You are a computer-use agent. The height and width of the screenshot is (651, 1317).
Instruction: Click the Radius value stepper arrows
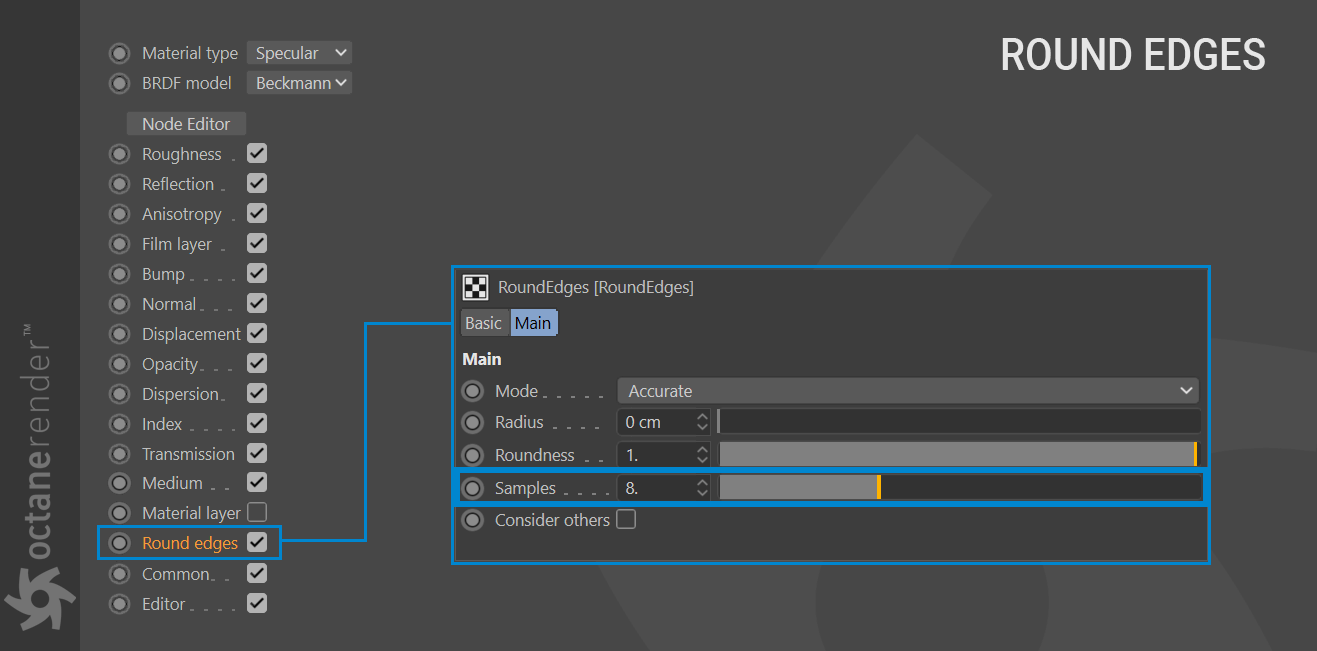[x=702, y=422]
